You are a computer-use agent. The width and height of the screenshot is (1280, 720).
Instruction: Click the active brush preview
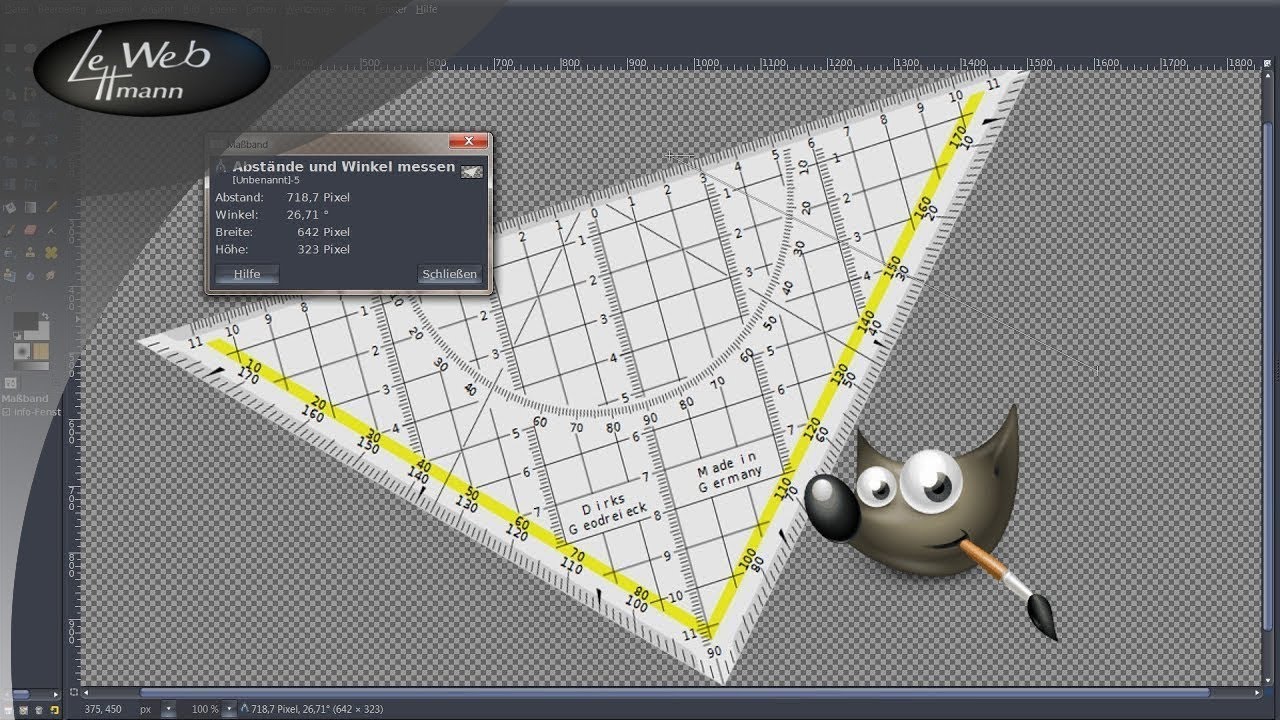point(22,351)
